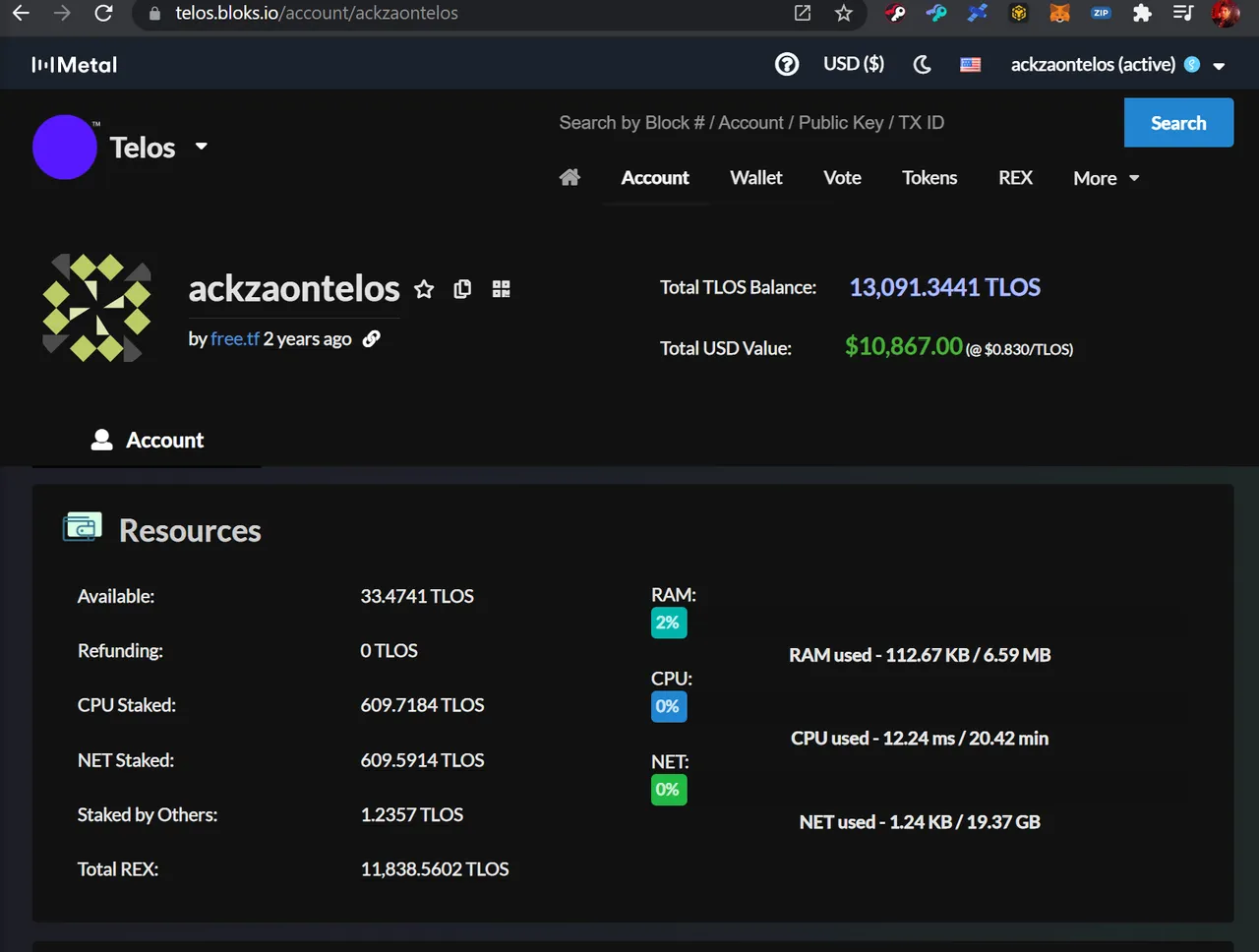Open the Tokens nav tab
1259x952 pixels.
pos(929,178)
